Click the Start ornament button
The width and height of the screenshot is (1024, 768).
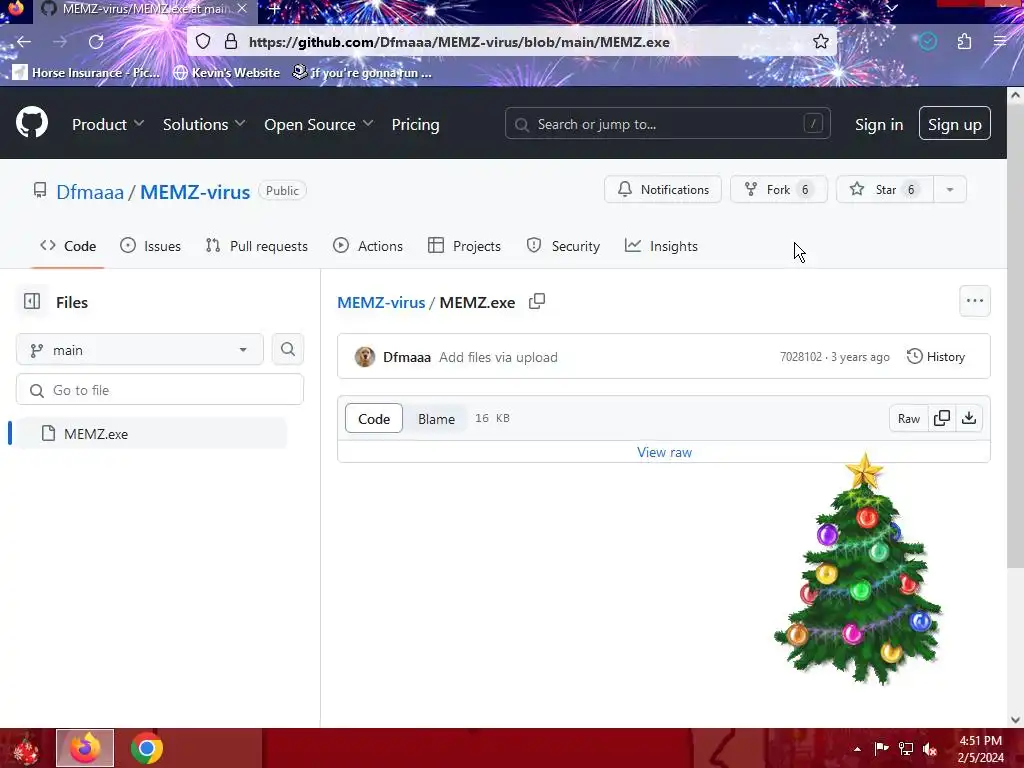(25, 749)
